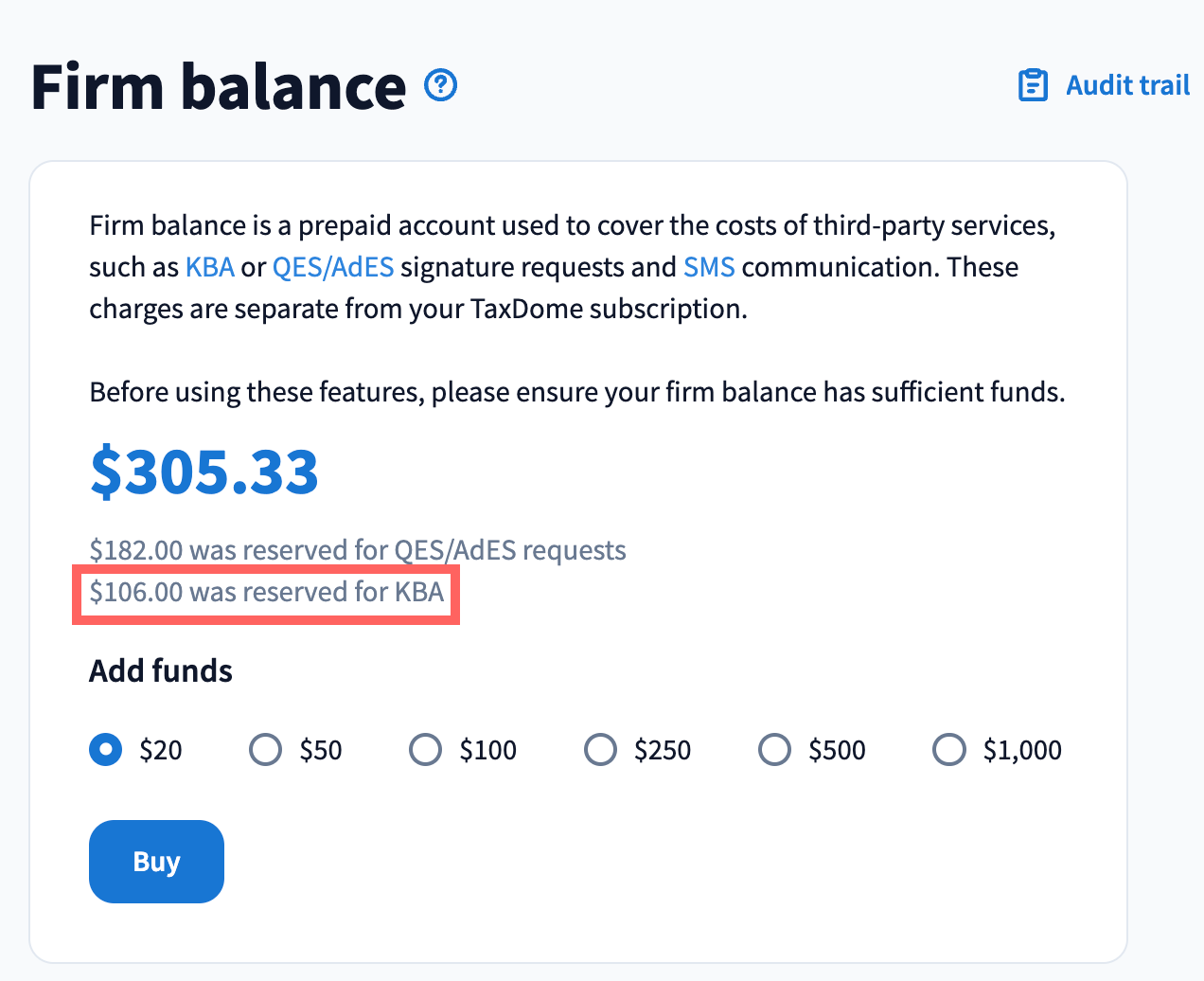Click the Firm balance page heading
1204x981 pixels.
(x=219, y=87)
